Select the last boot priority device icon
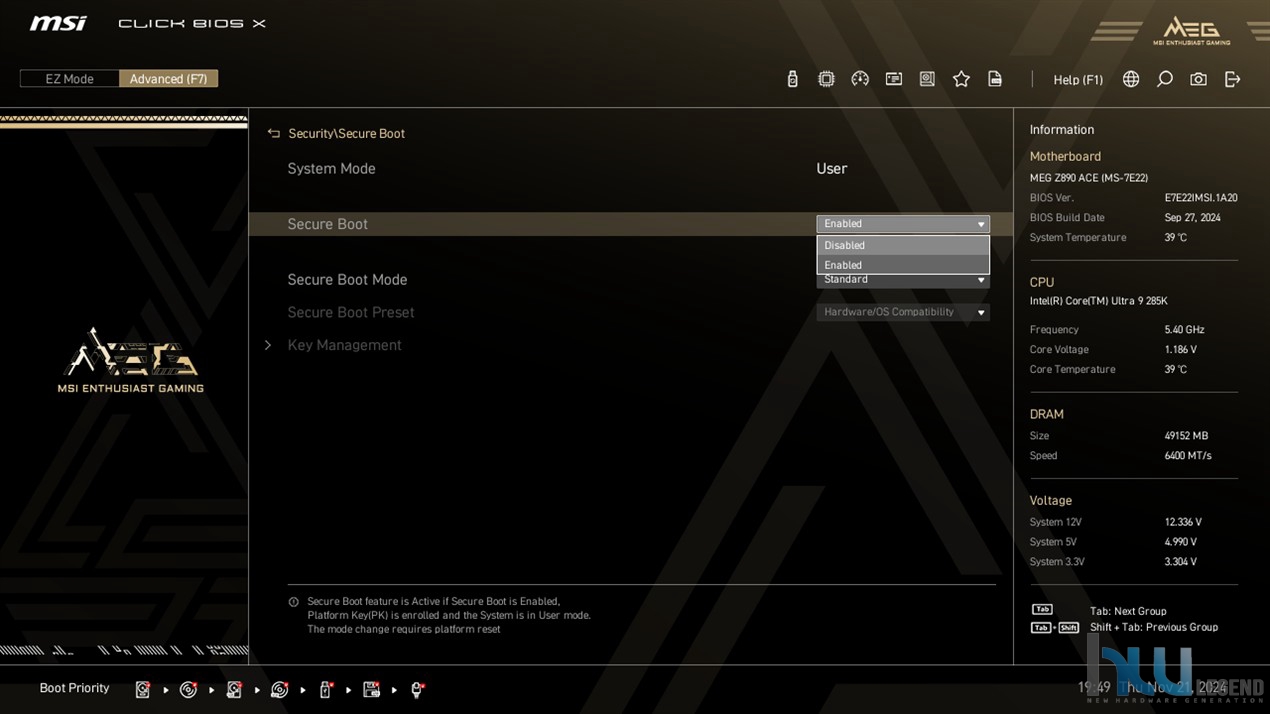This screenshot has width=1270, height=714. tap(417, 689)
